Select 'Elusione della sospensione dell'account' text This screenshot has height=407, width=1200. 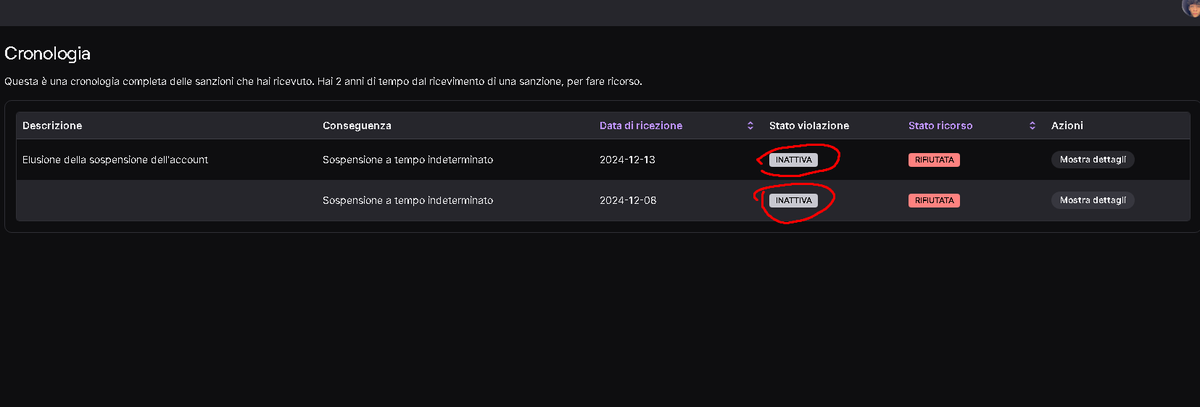115,159
